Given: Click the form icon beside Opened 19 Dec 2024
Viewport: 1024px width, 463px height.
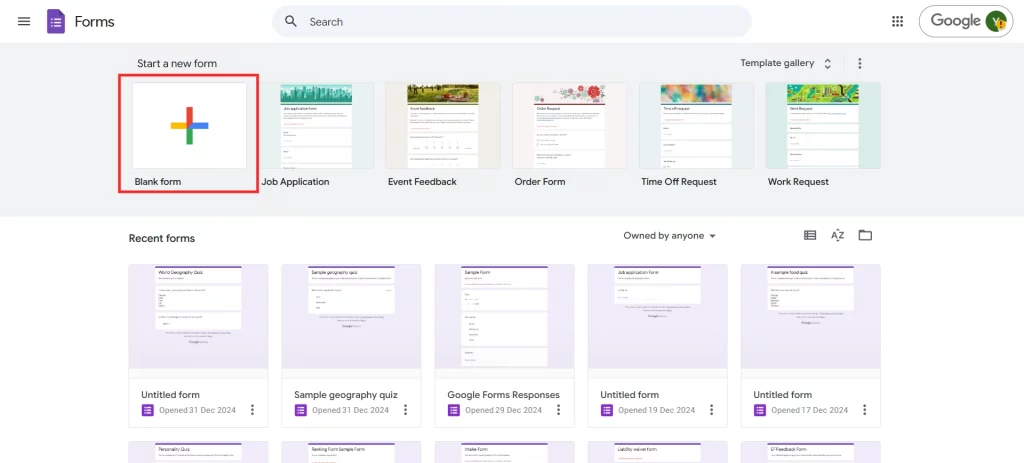Looking at the screenshot, I should coord(607,410).
